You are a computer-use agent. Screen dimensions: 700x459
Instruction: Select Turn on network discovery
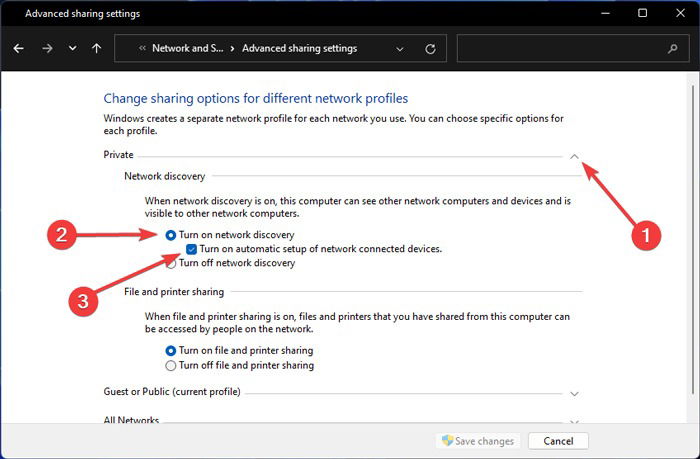171,235
